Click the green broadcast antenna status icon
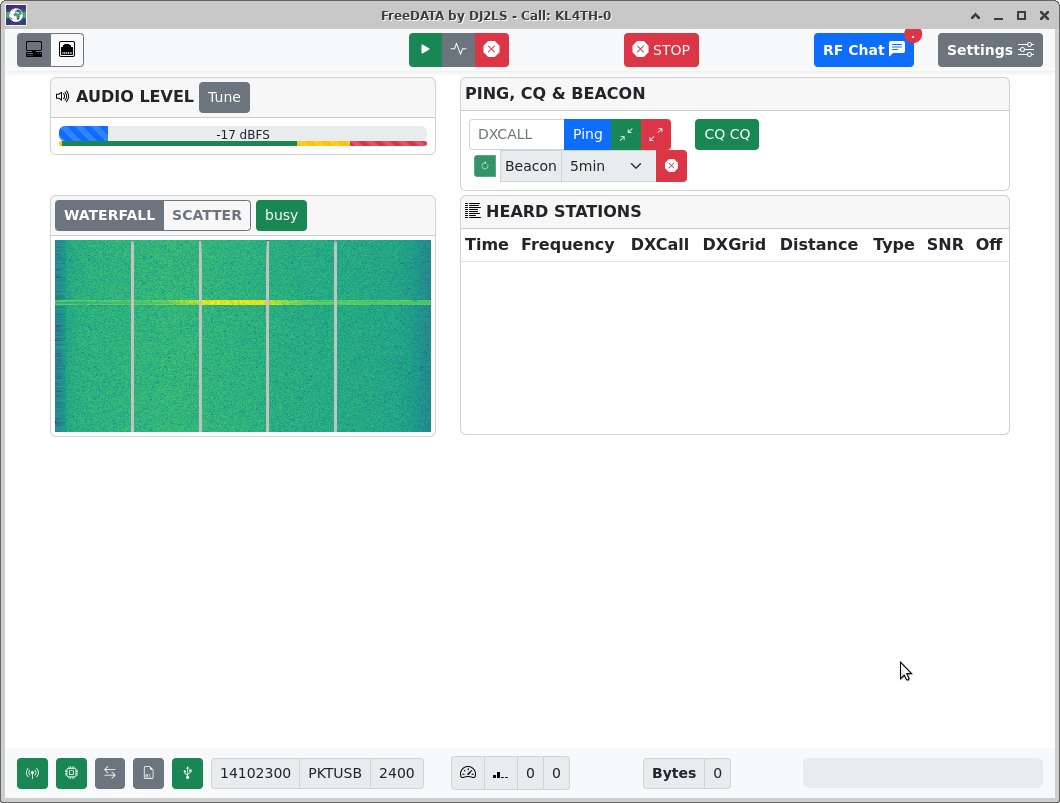Viewport: 1060px width, 803px height. click(32, 773)
